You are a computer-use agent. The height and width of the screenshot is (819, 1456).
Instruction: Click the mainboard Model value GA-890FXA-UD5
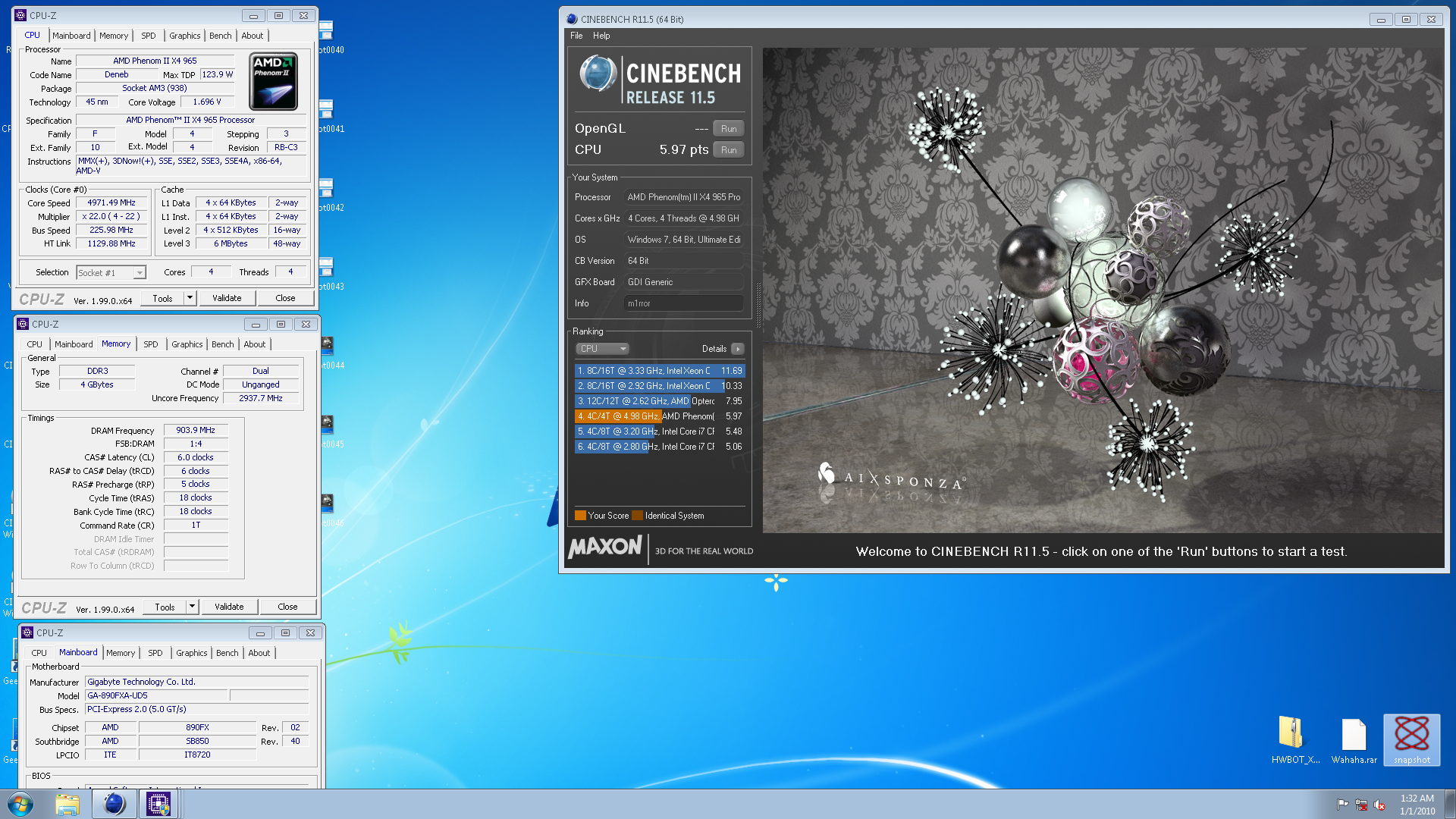pyautogui.click(x=155, y=695)
